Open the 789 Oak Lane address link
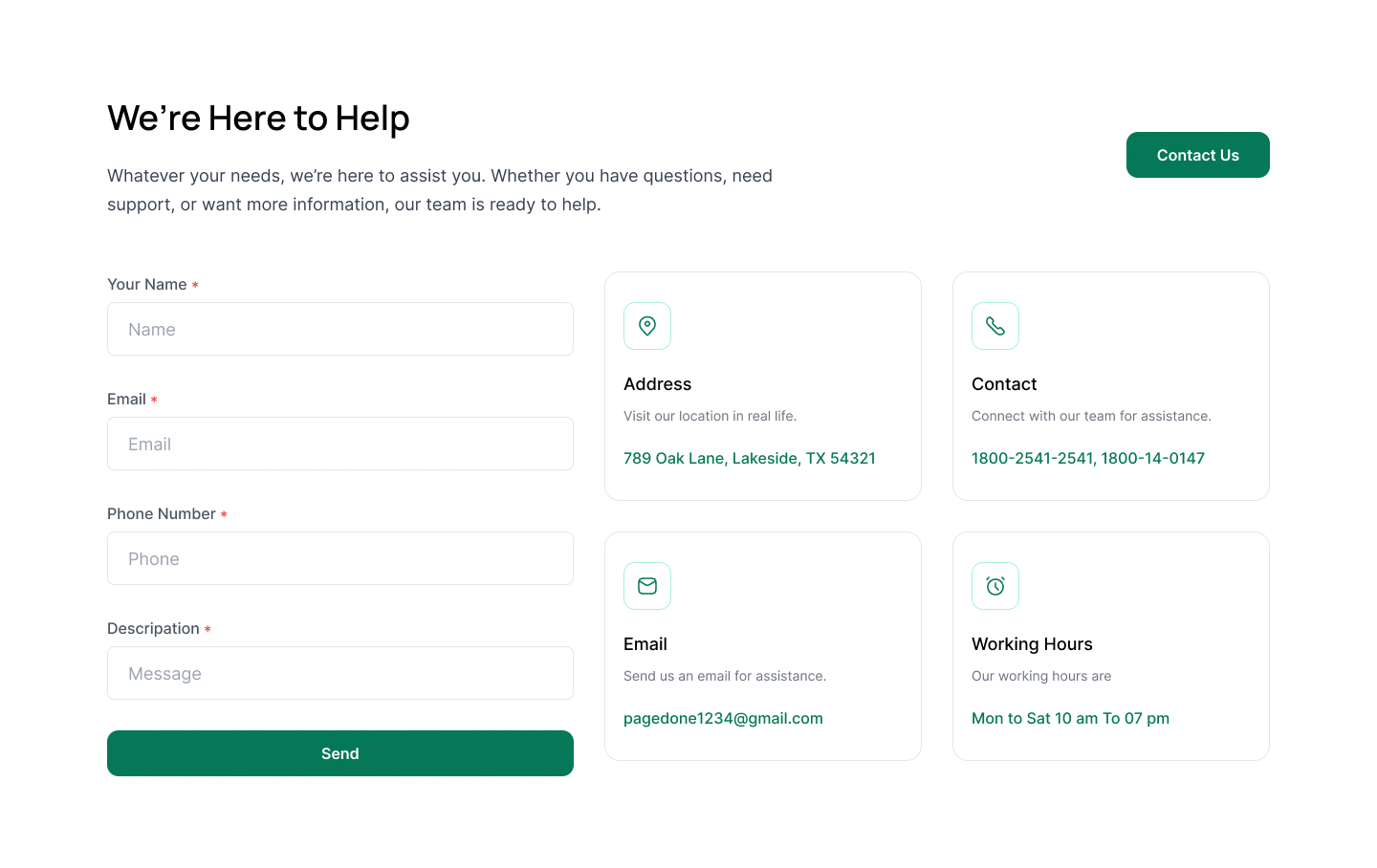1377x868 pixels. tap(750, 458)
